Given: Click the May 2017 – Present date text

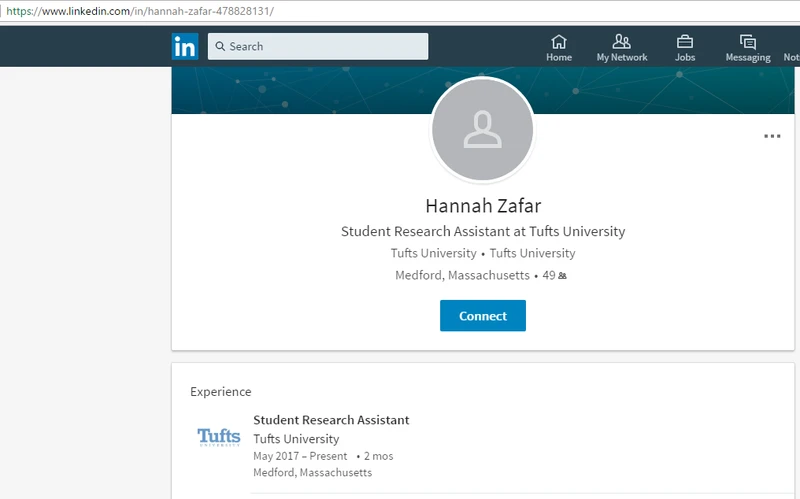Looking at the screenshot, I should tap(300, 456).
